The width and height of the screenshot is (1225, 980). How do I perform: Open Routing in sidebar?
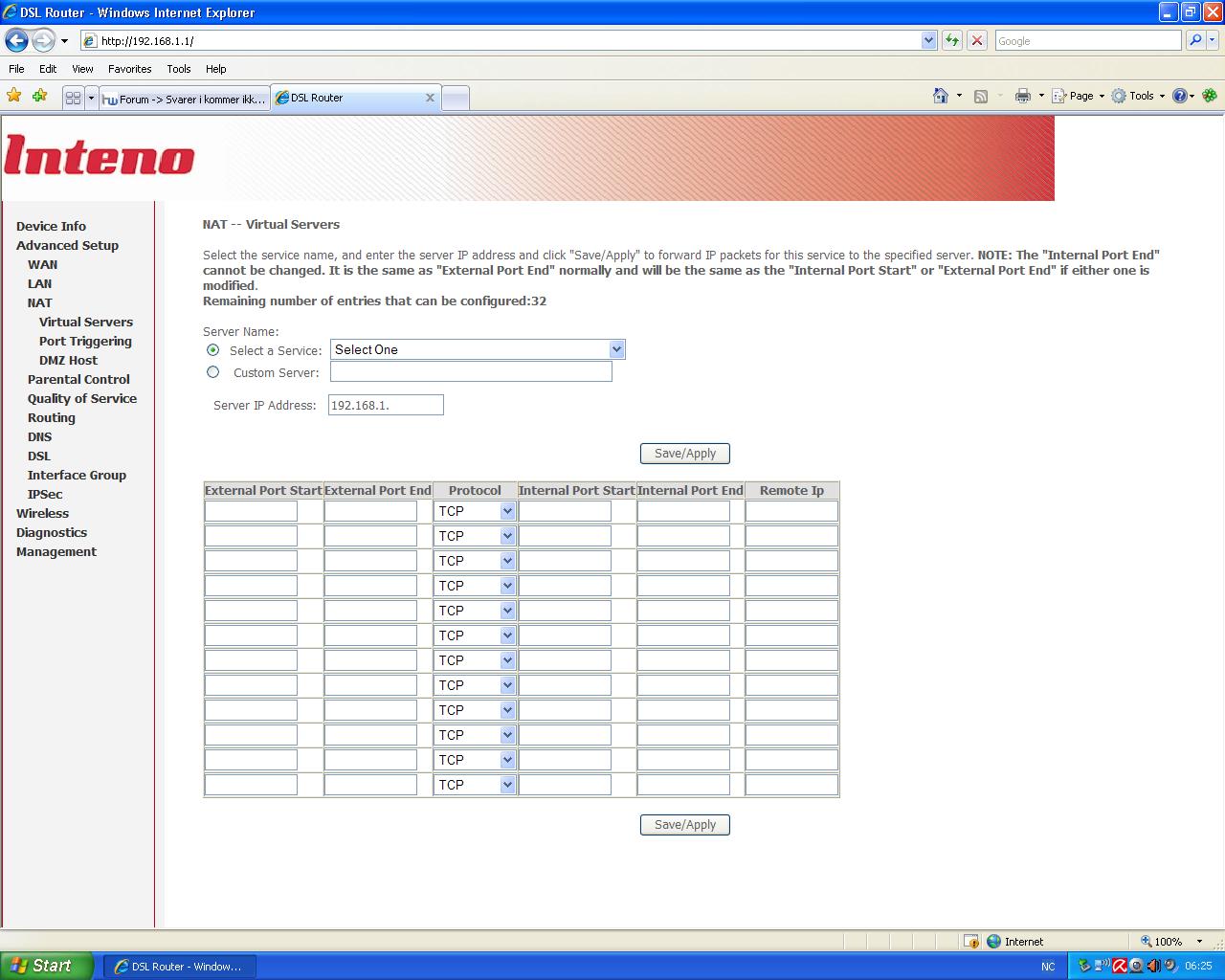click(x=52, y=417)
